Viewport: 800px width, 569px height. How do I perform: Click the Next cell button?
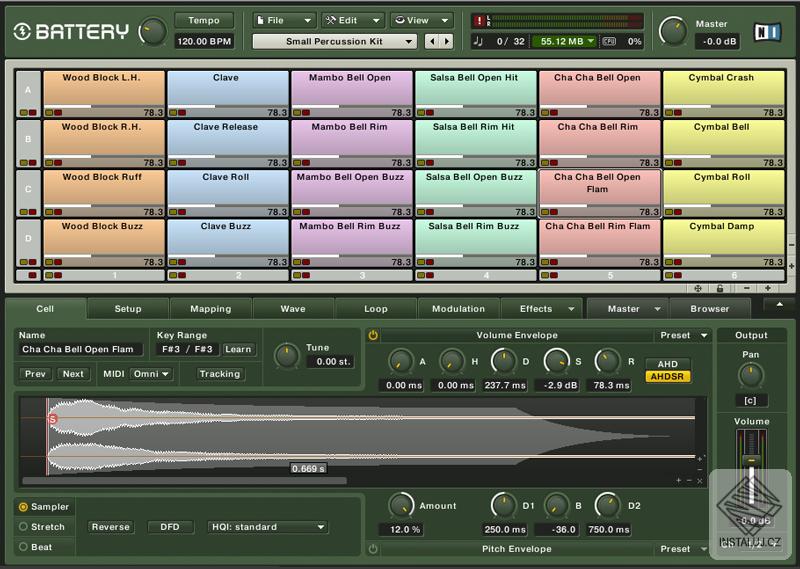73,374
